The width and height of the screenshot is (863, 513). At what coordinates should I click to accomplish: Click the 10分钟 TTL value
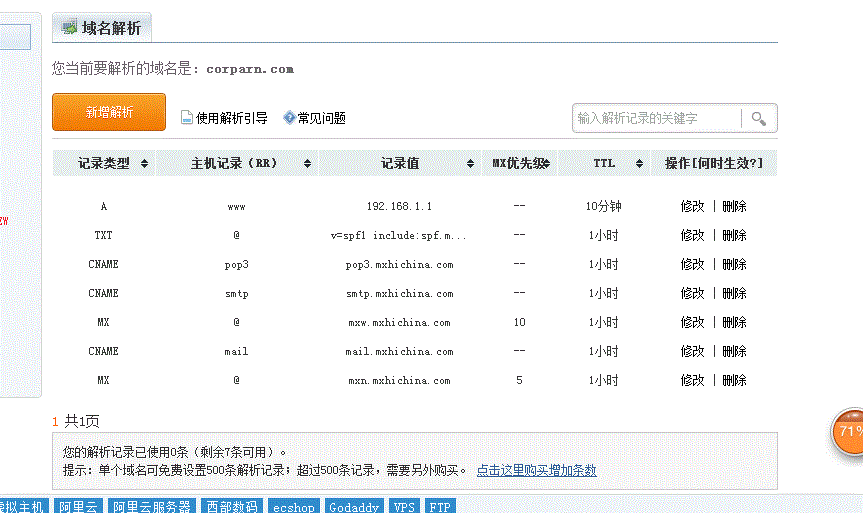[603, 206]
